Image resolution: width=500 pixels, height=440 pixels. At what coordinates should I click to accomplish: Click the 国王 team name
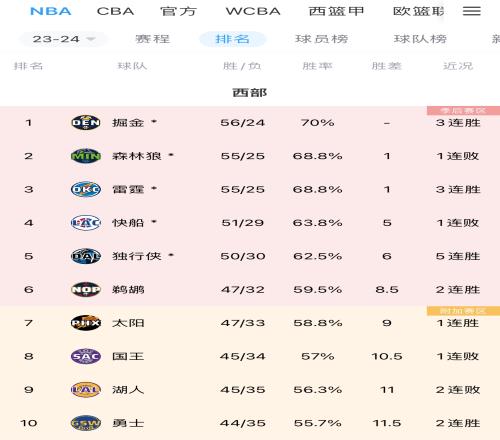point(128,356)
